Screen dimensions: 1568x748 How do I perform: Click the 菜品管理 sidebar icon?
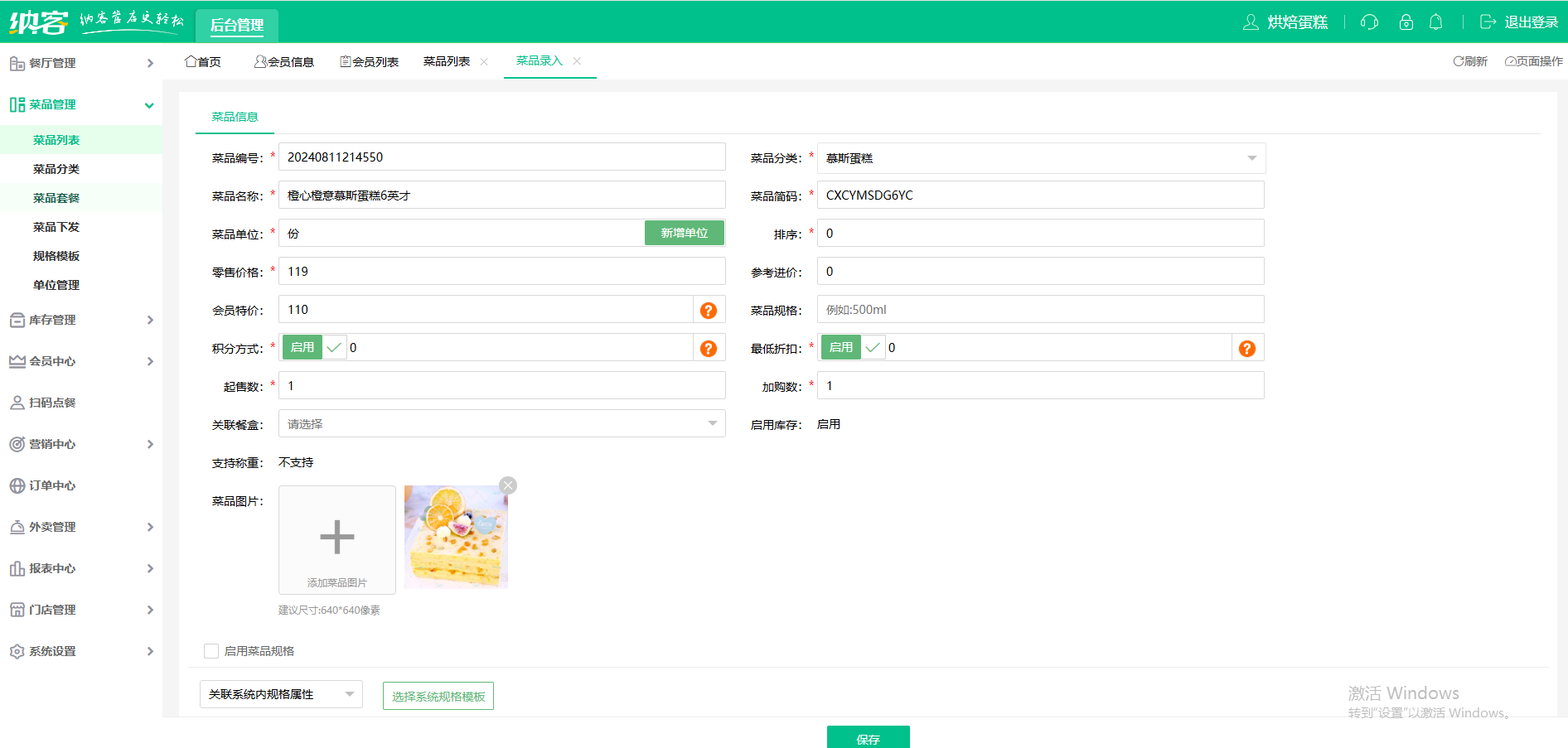click(x=17, y=104)
